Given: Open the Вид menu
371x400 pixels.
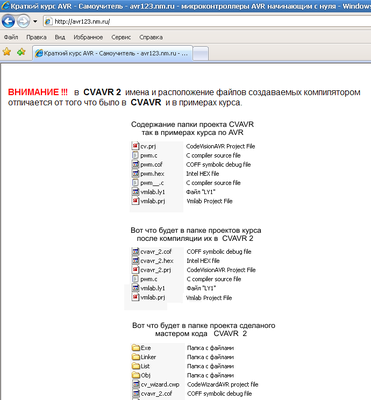Looking at the screenshot, I should pos(60,37).
